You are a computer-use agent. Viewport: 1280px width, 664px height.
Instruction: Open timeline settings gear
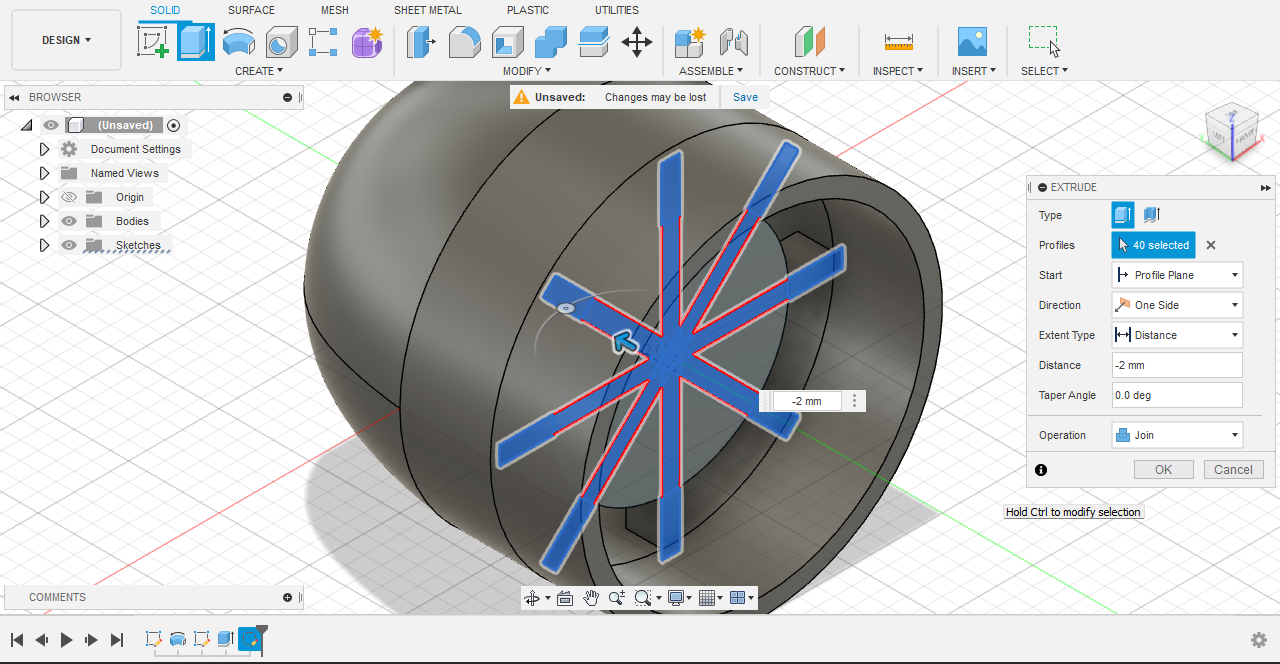click(1259, 640)
